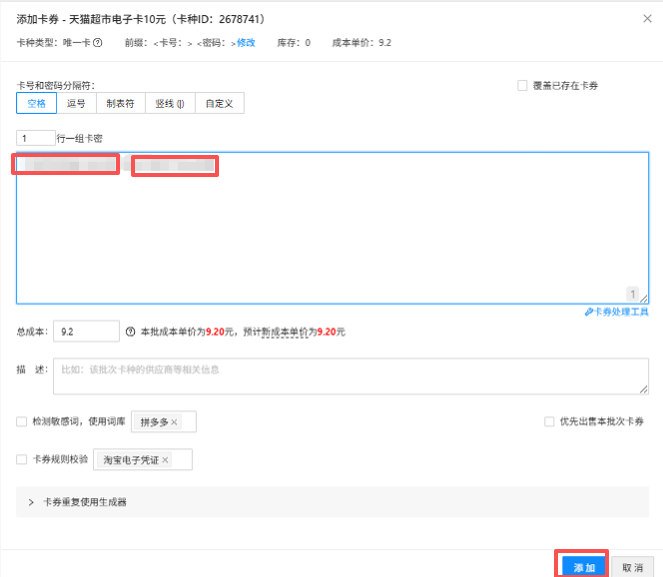Click the help icon beside 总成本 field
Screen dimensions: 663x577
click(x=130, y=331)
